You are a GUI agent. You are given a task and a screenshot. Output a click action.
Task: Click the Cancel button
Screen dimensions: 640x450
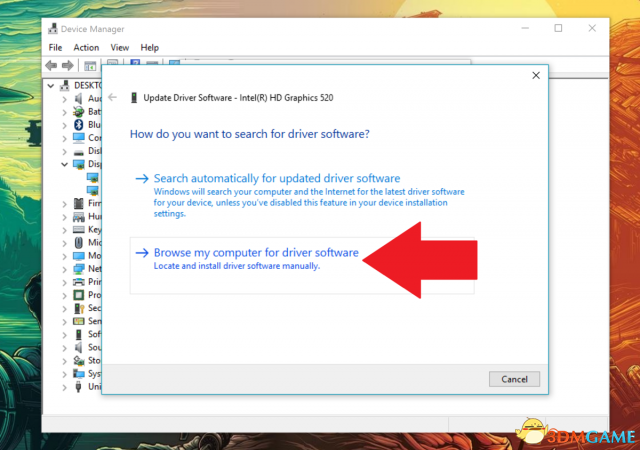pos(514,379)
